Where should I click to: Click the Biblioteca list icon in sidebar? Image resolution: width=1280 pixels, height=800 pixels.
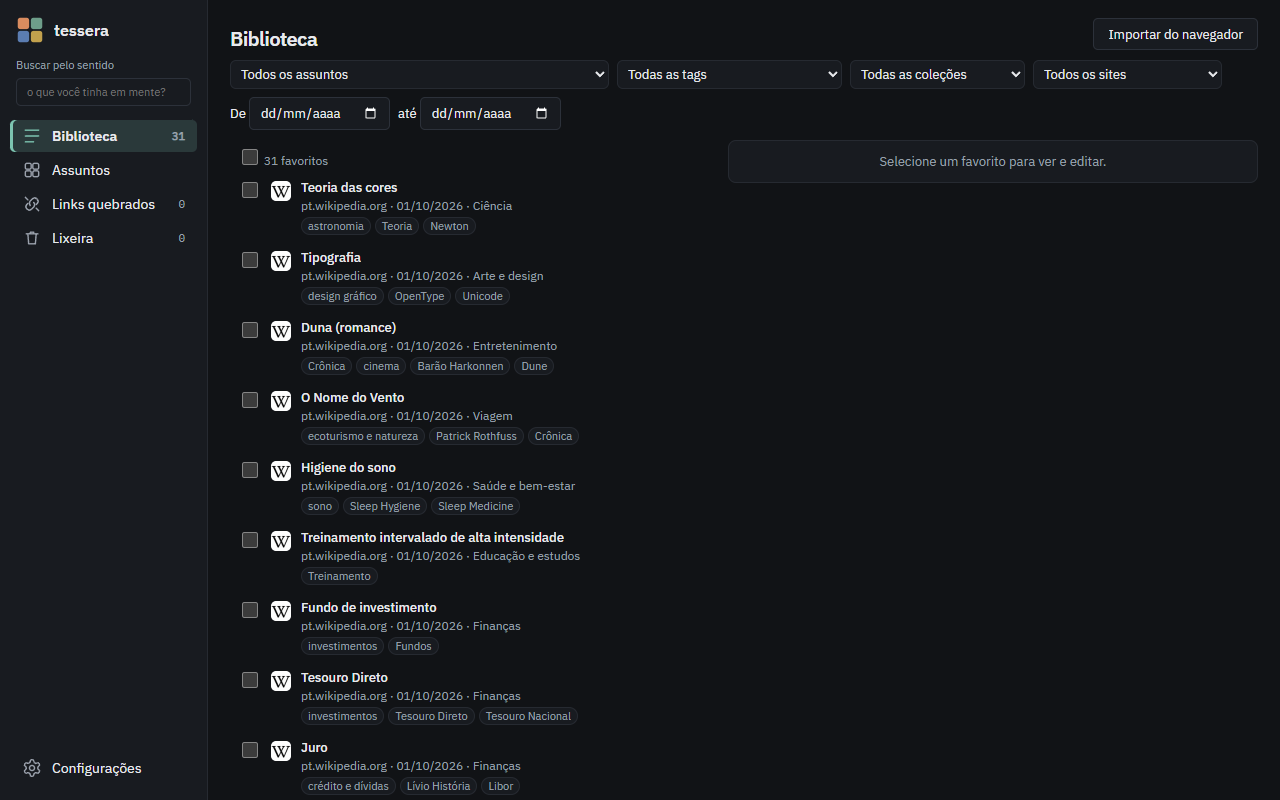tap(32, 136)
